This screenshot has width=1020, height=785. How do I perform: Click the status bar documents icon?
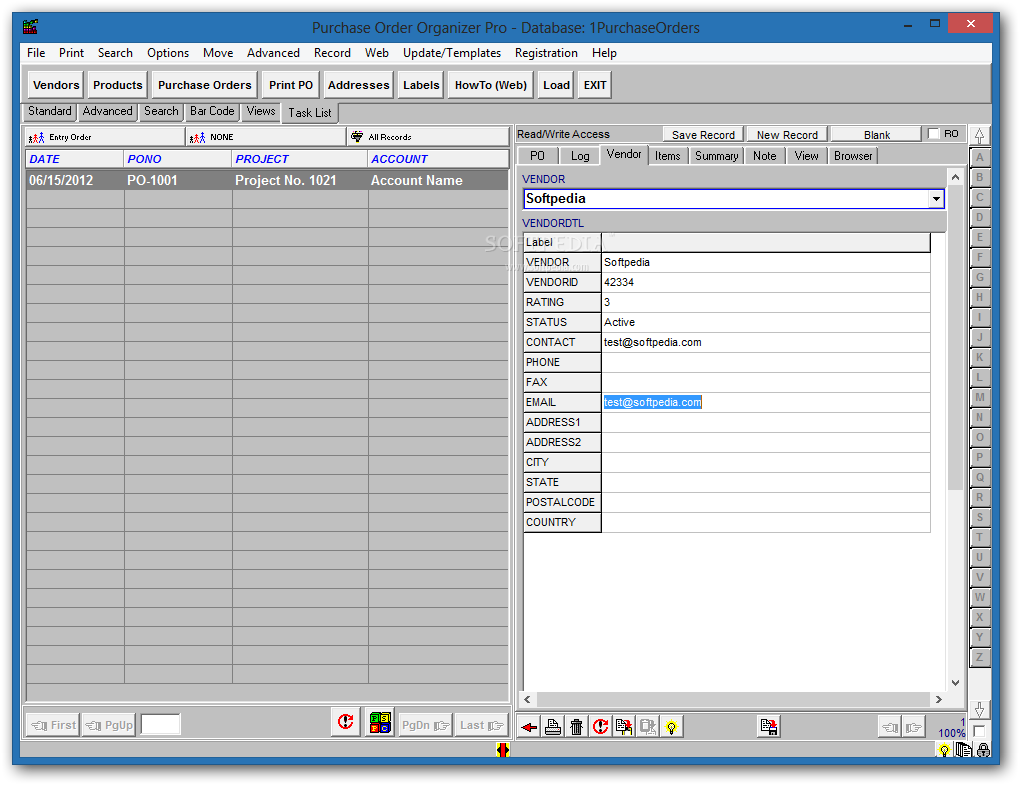point(963,750)
